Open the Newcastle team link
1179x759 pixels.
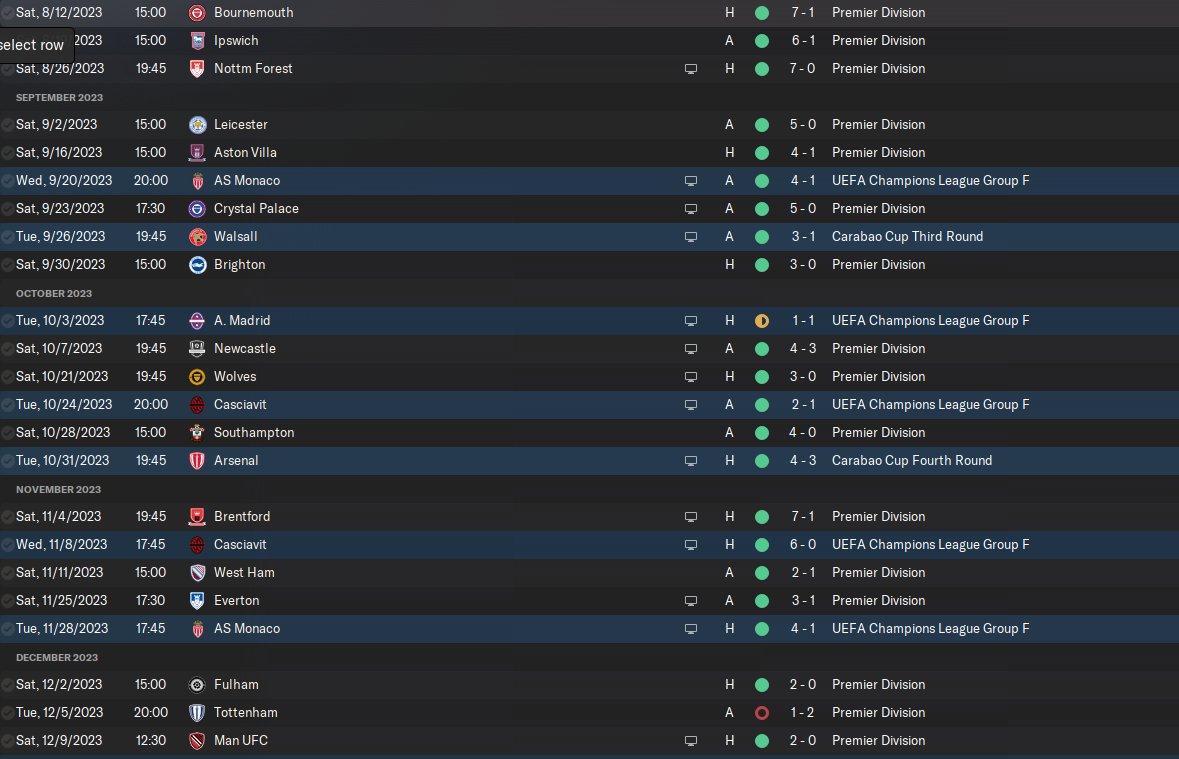(244, 349)
